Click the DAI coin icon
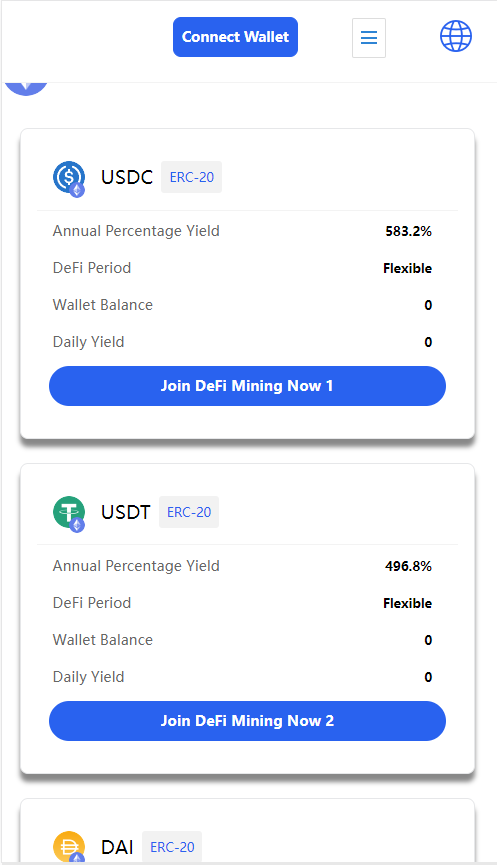 tap(69, 847)
